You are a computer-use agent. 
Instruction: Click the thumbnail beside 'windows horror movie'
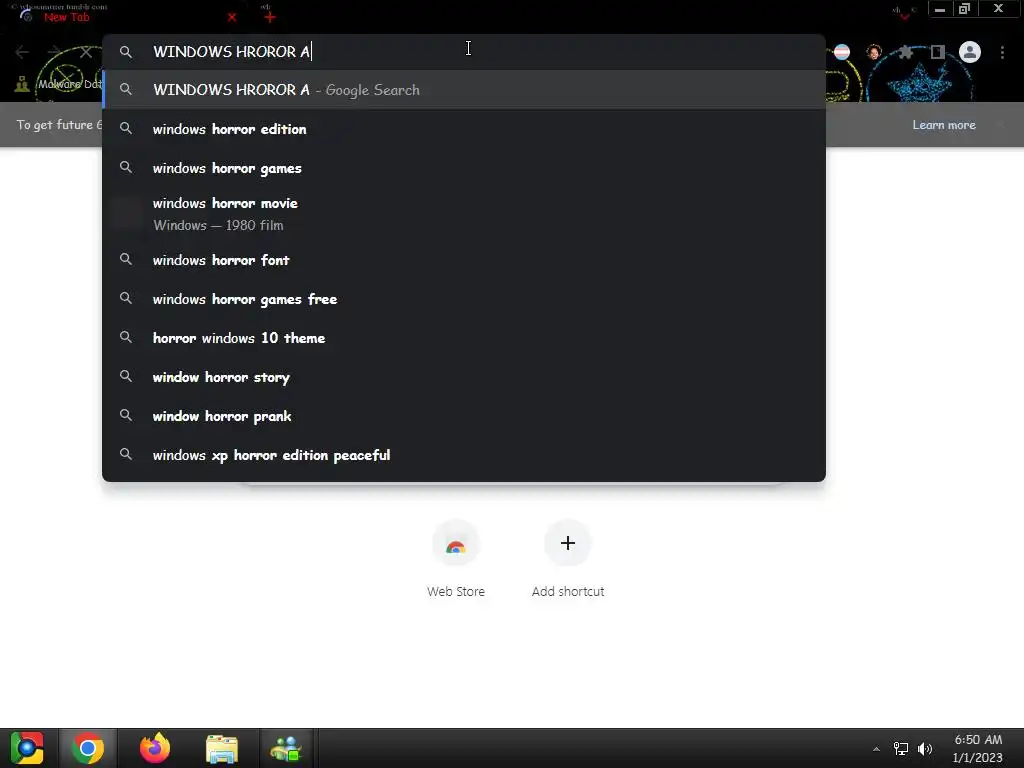[x=126, y=214]
